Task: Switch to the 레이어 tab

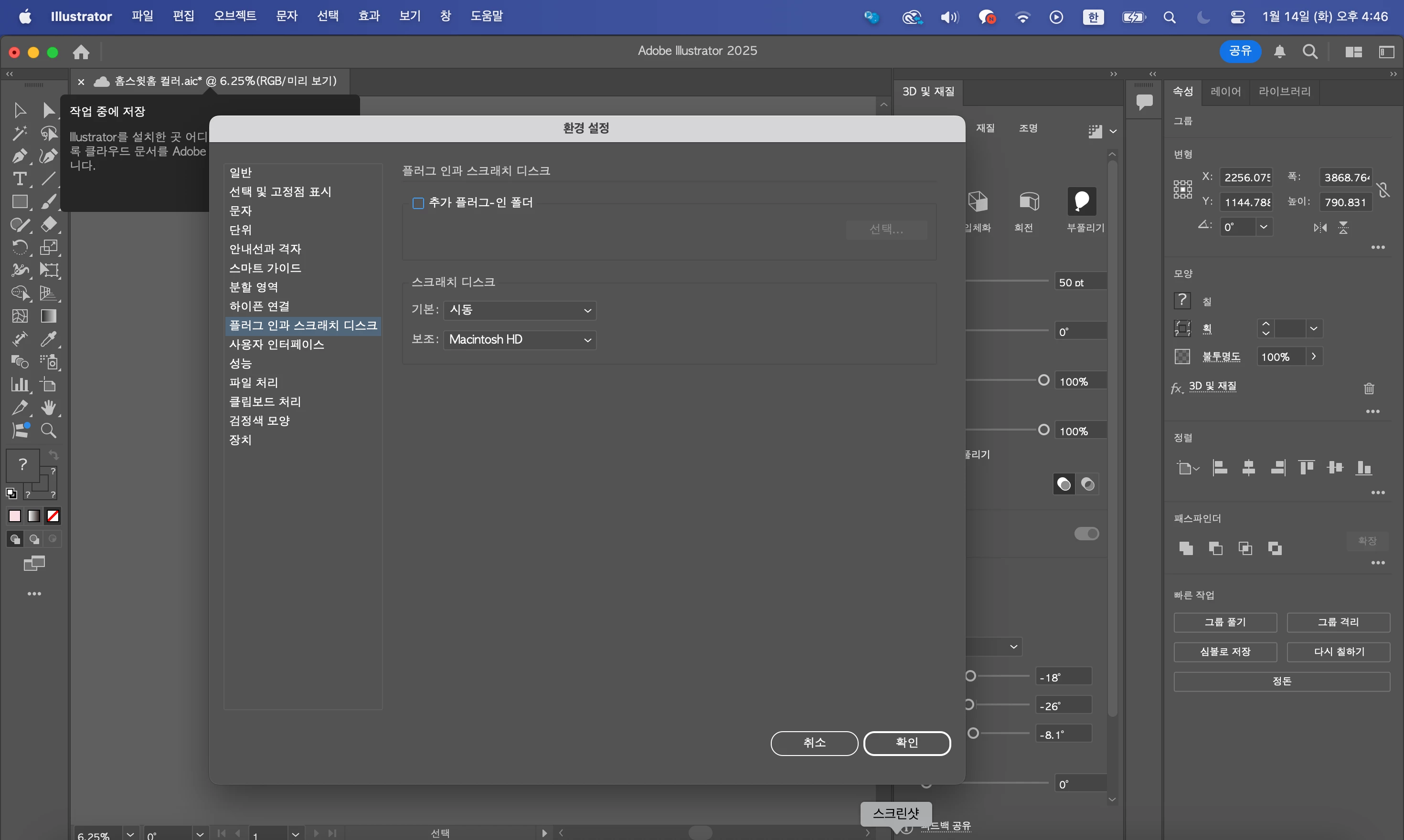Action: (1225, 92)
